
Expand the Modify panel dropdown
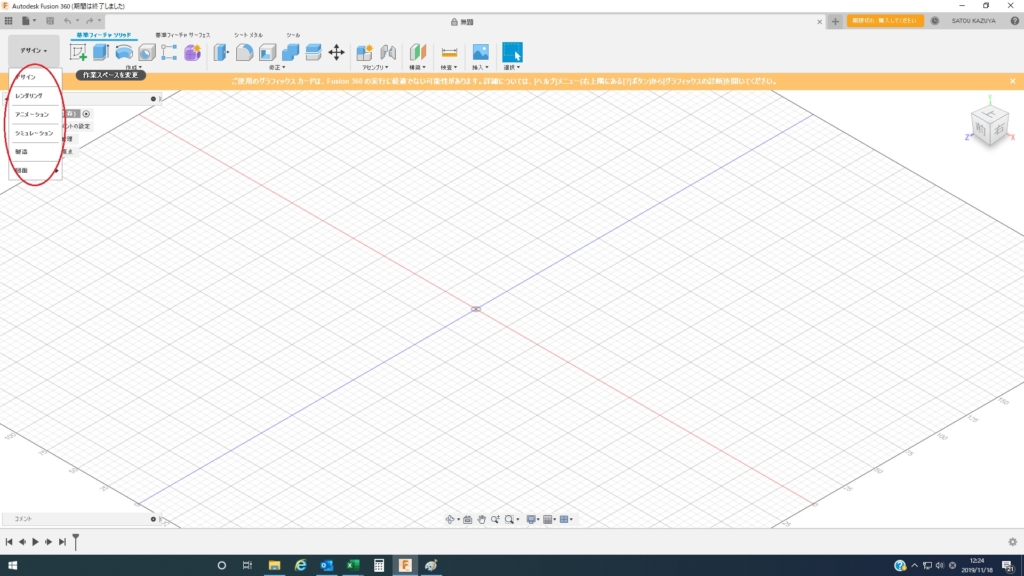coord(277,67)
